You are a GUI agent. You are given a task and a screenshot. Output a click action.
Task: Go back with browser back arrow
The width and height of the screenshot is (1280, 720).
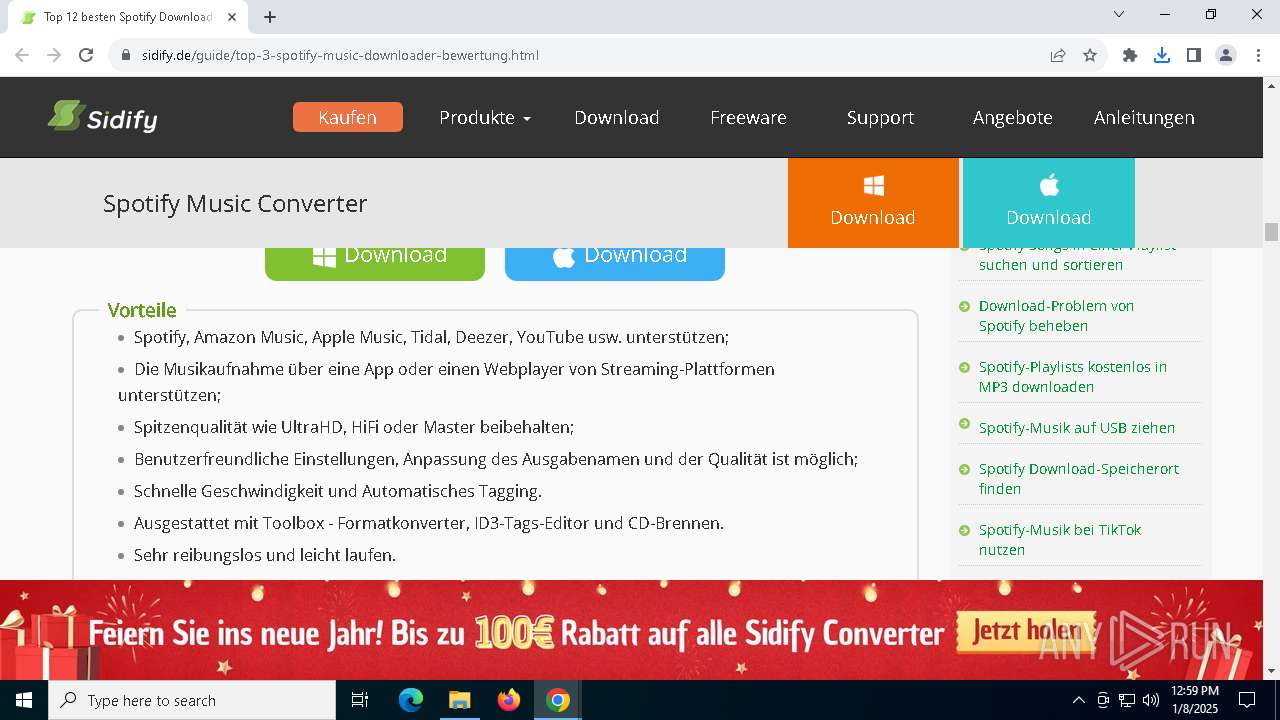coord(22,55)
